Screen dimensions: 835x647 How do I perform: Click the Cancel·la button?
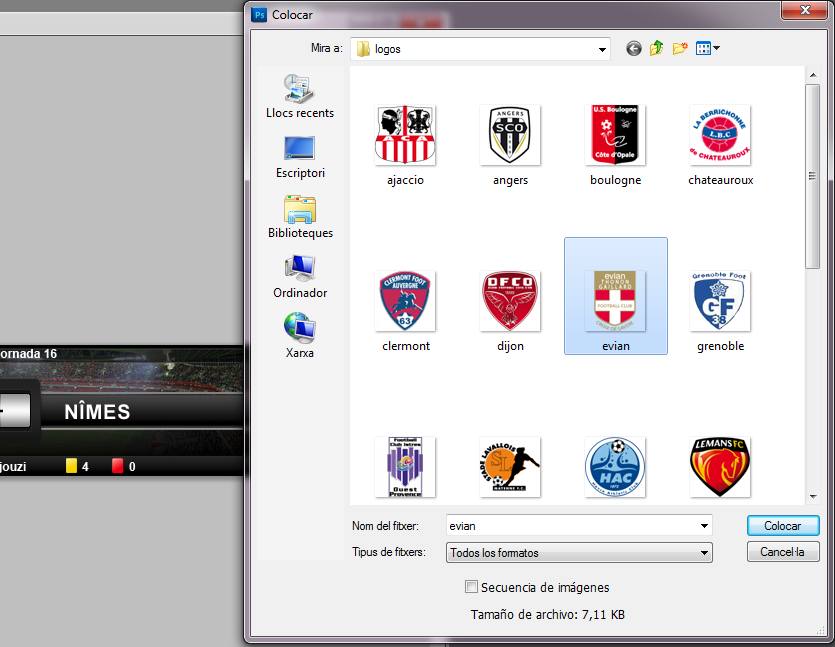pyautogui.click(x=783, y=552)
